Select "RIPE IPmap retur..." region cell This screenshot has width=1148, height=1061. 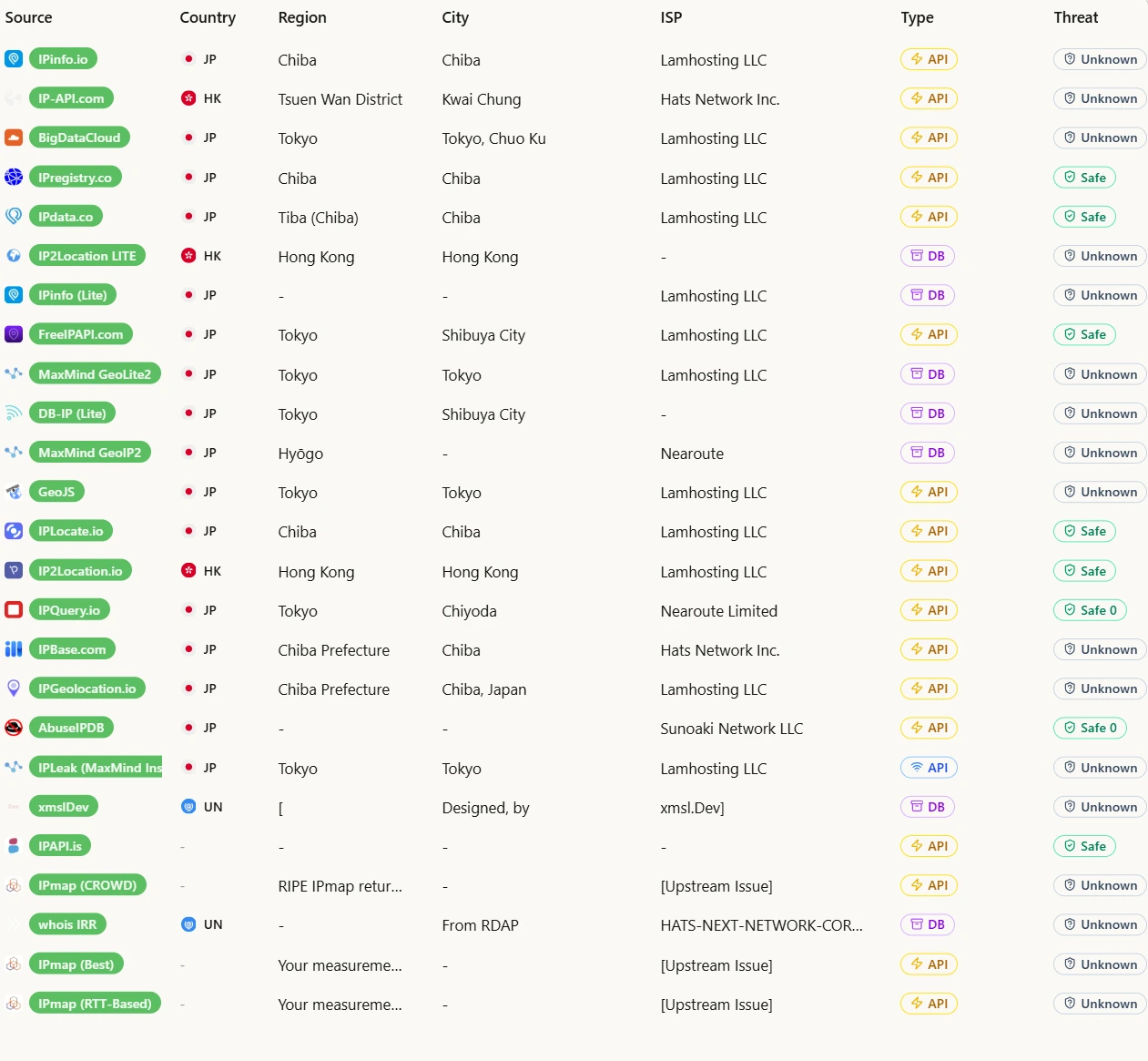(340, 886)
